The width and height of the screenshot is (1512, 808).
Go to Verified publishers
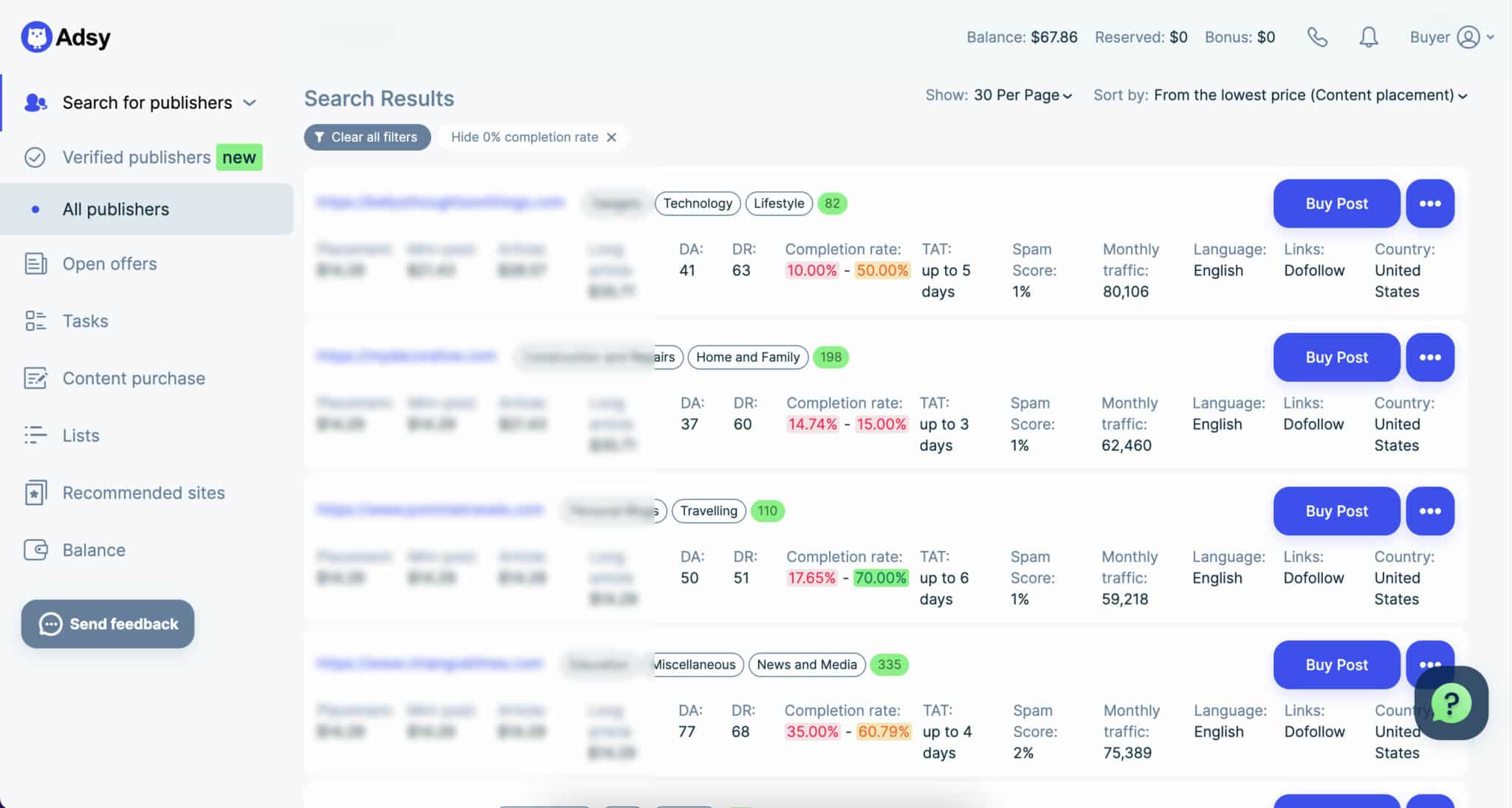pos(137,157)
